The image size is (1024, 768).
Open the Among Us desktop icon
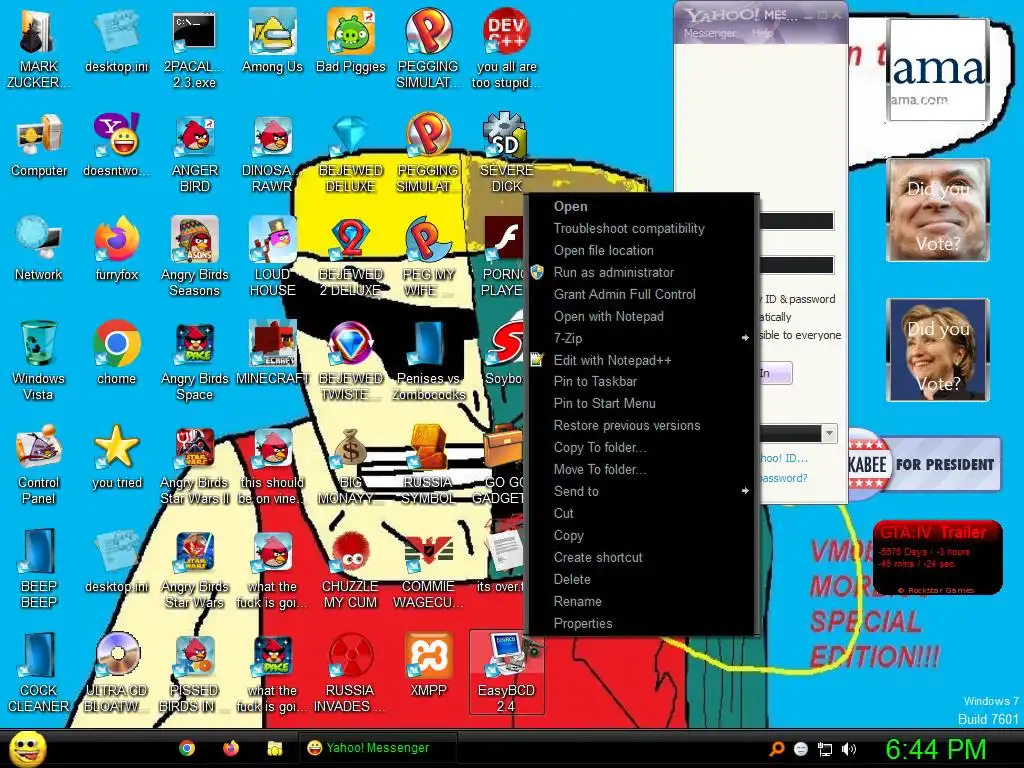272,42
